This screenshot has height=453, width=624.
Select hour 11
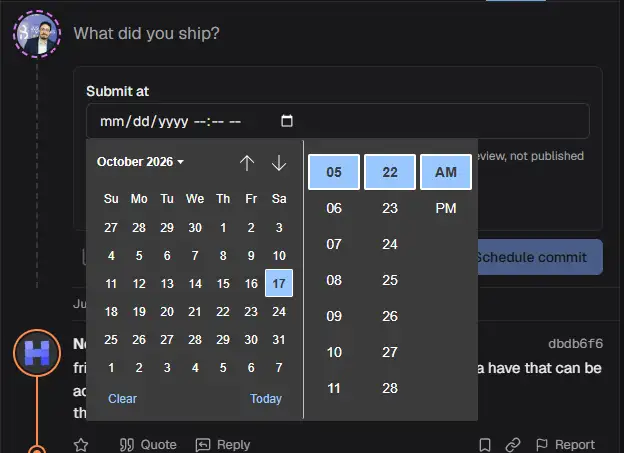click(x=334, y=388)
